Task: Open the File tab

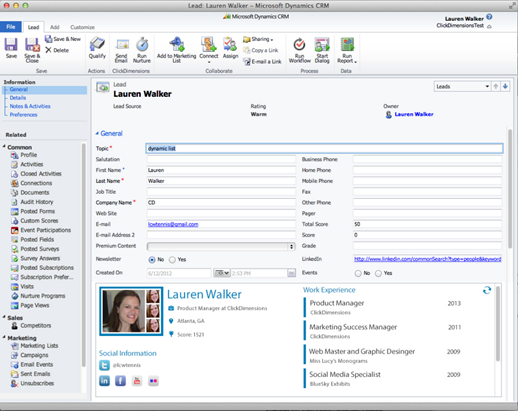Action: (x=11, y=27)
